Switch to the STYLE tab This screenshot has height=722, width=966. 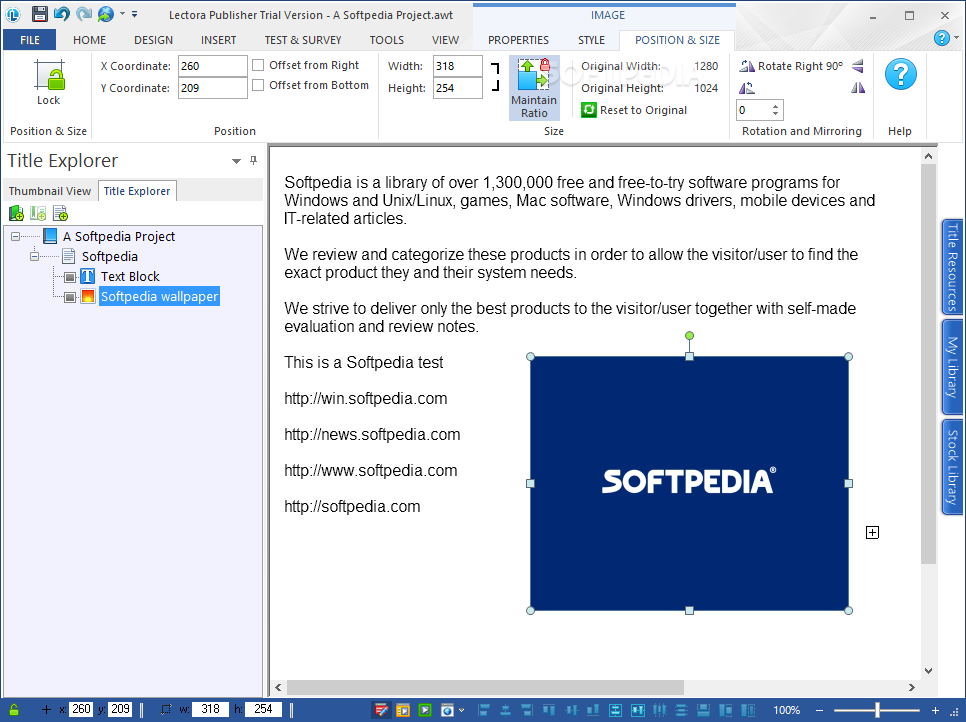(x=591, y=40)
